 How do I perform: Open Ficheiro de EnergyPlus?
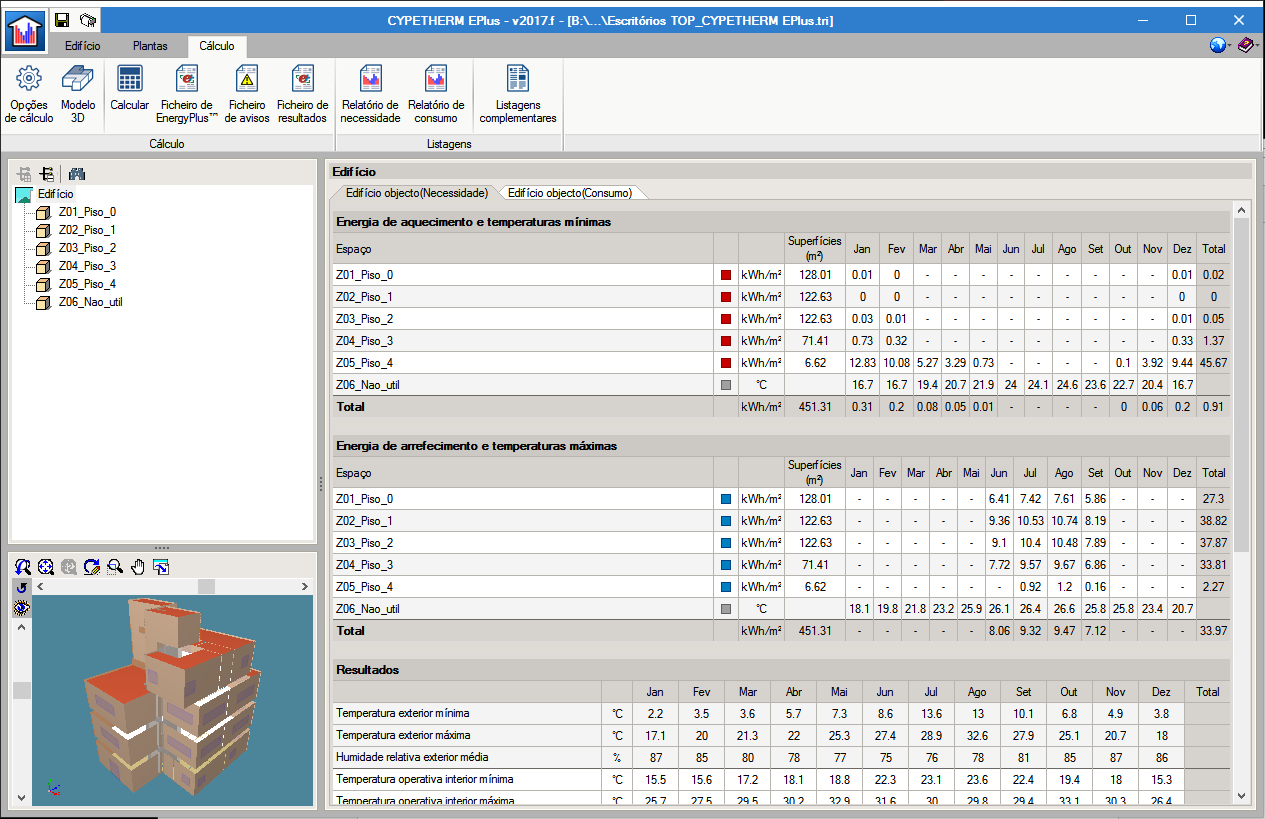pos(186,94)
